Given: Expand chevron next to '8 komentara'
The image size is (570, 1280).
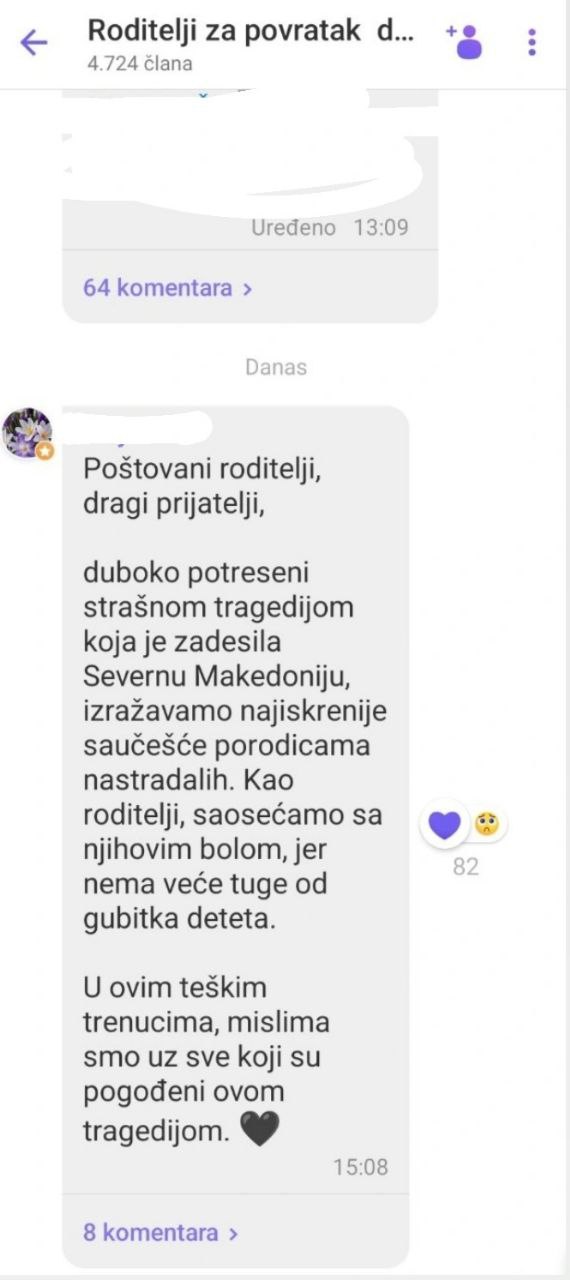Looking at the screenshot, I should [233, 1234].
